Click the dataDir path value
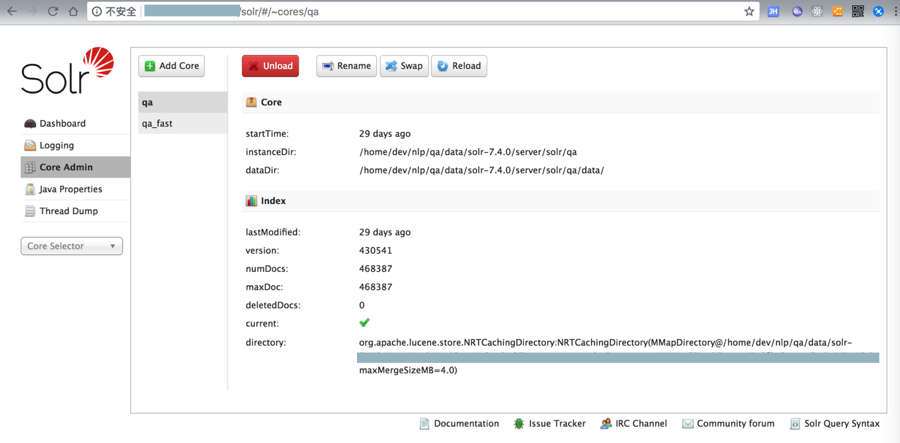The image size is (900, 443). pyautogui.click(x=482, y=170)
